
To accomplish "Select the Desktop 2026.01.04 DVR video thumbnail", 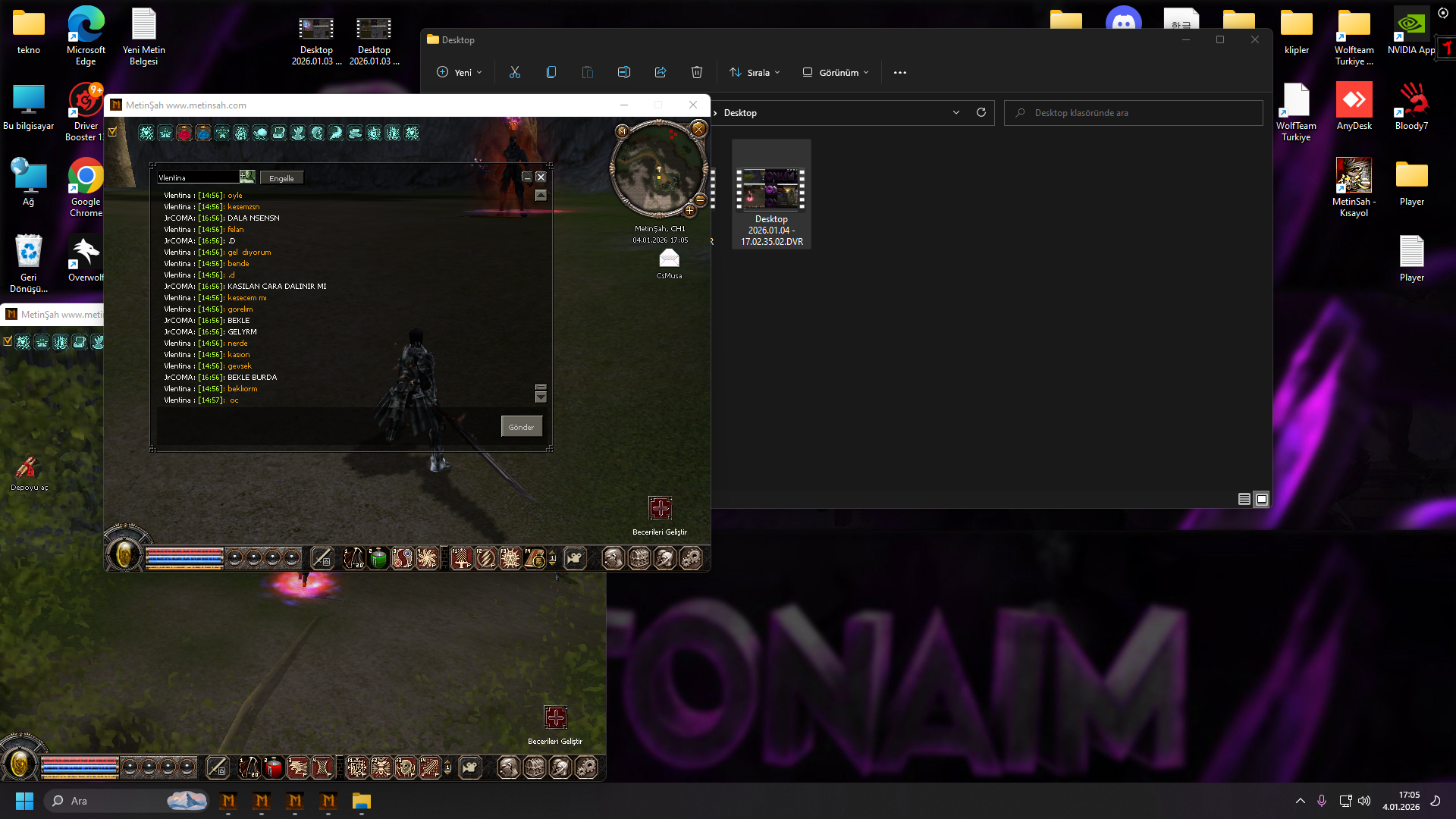I will pyautogui.click(x=771, y=194).
